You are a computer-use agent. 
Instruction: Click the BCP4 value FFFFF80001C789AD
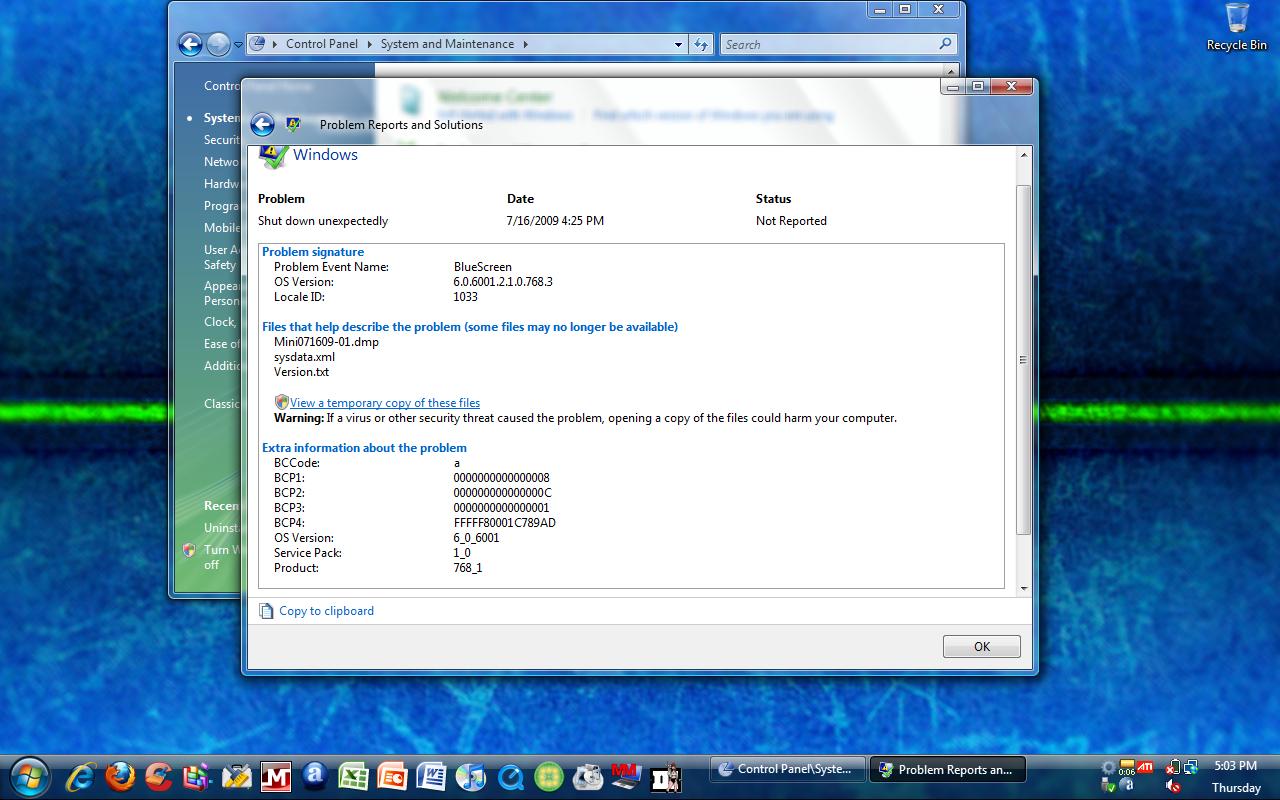click(x=504, y=523)
